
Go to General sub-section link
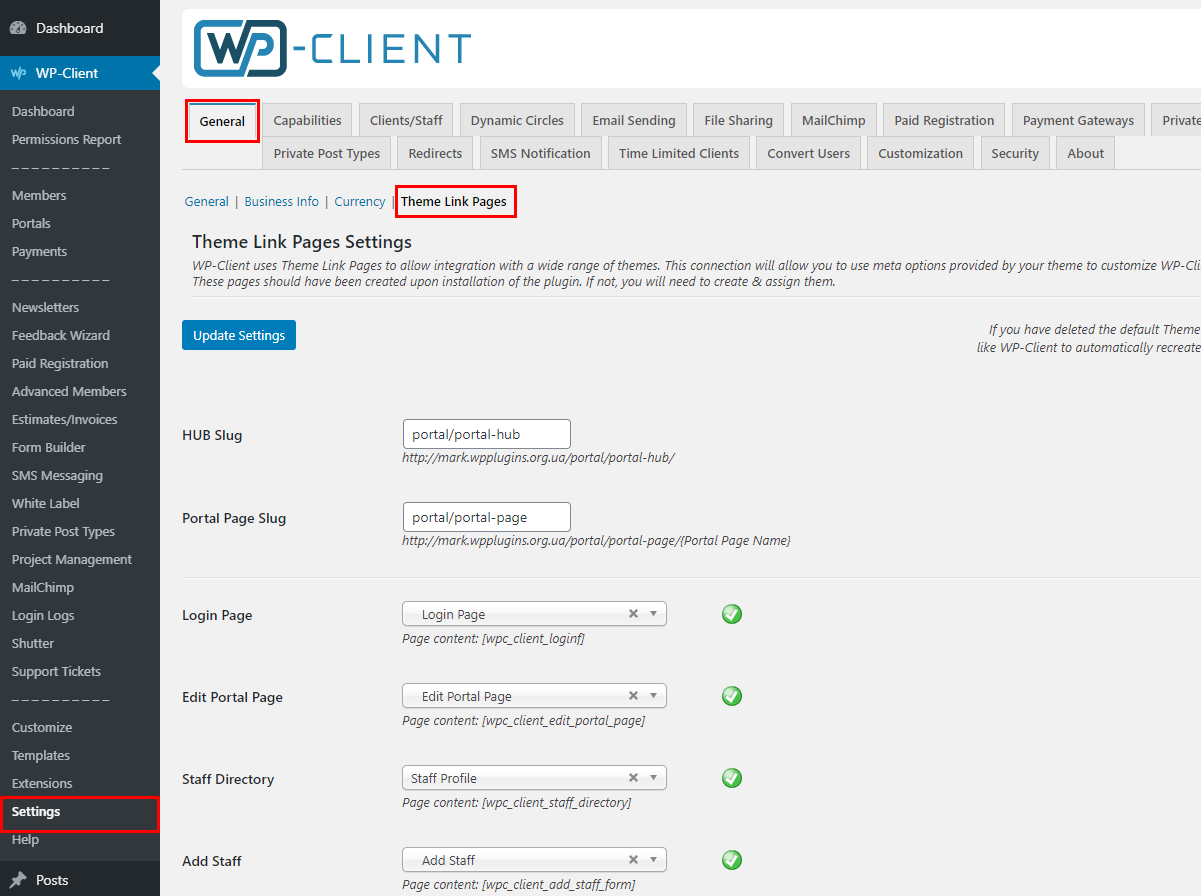(207, 201)
